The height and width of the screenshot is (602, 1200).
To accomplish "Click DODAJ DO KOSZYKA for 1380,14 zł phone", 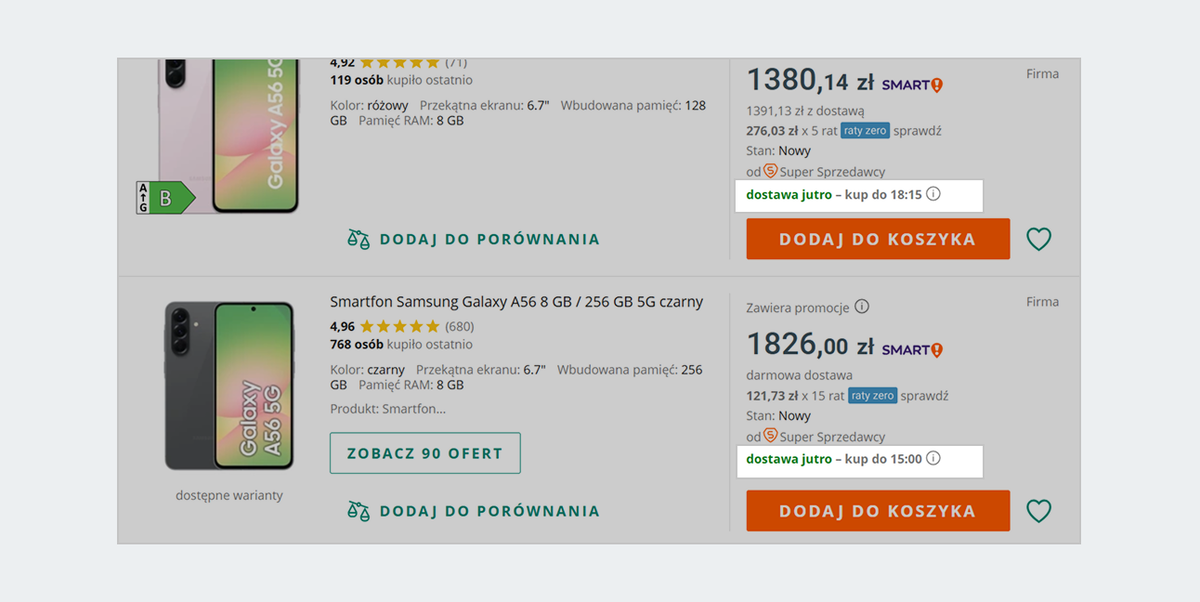I will [877, 239].
